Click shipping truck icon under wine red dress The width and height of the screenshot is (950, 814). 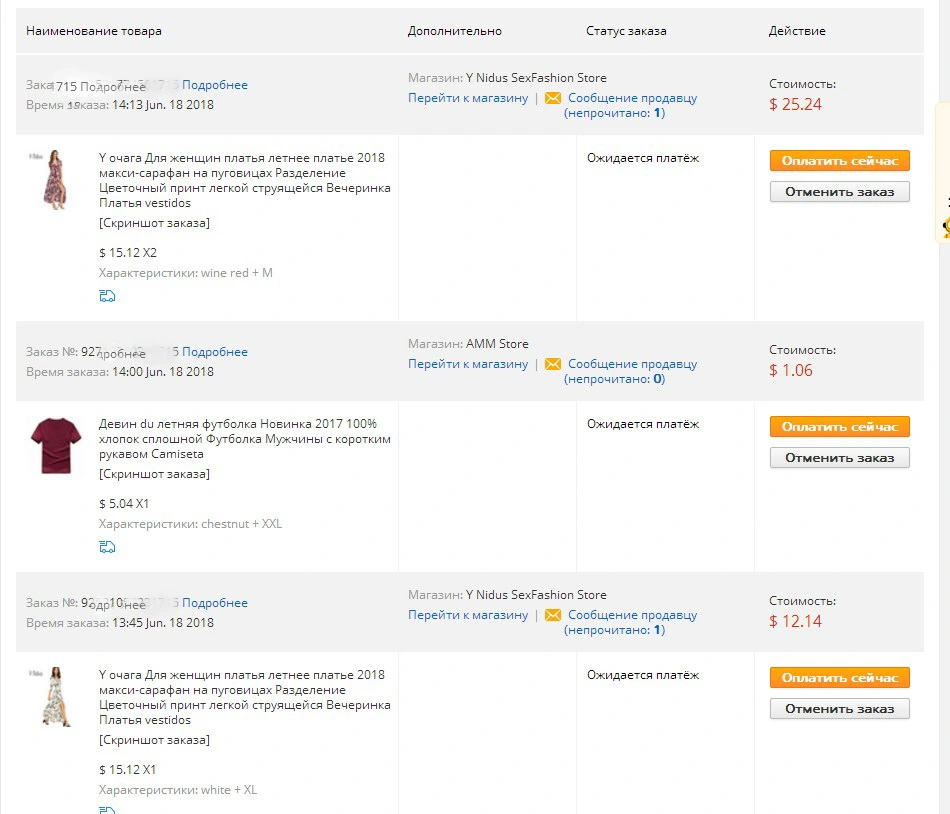tap(107, 296)
